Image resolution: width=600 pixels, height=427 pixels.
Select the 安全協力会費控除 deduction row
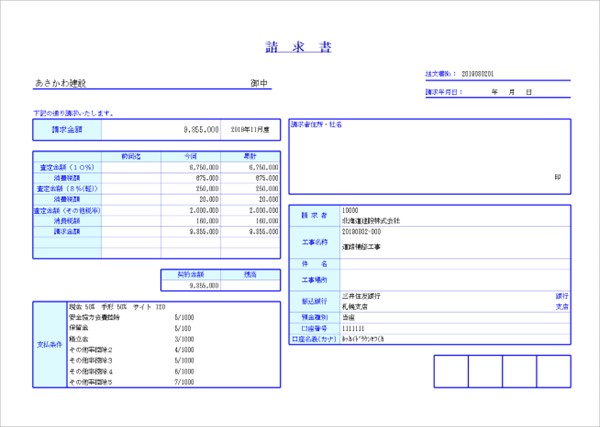95,315
